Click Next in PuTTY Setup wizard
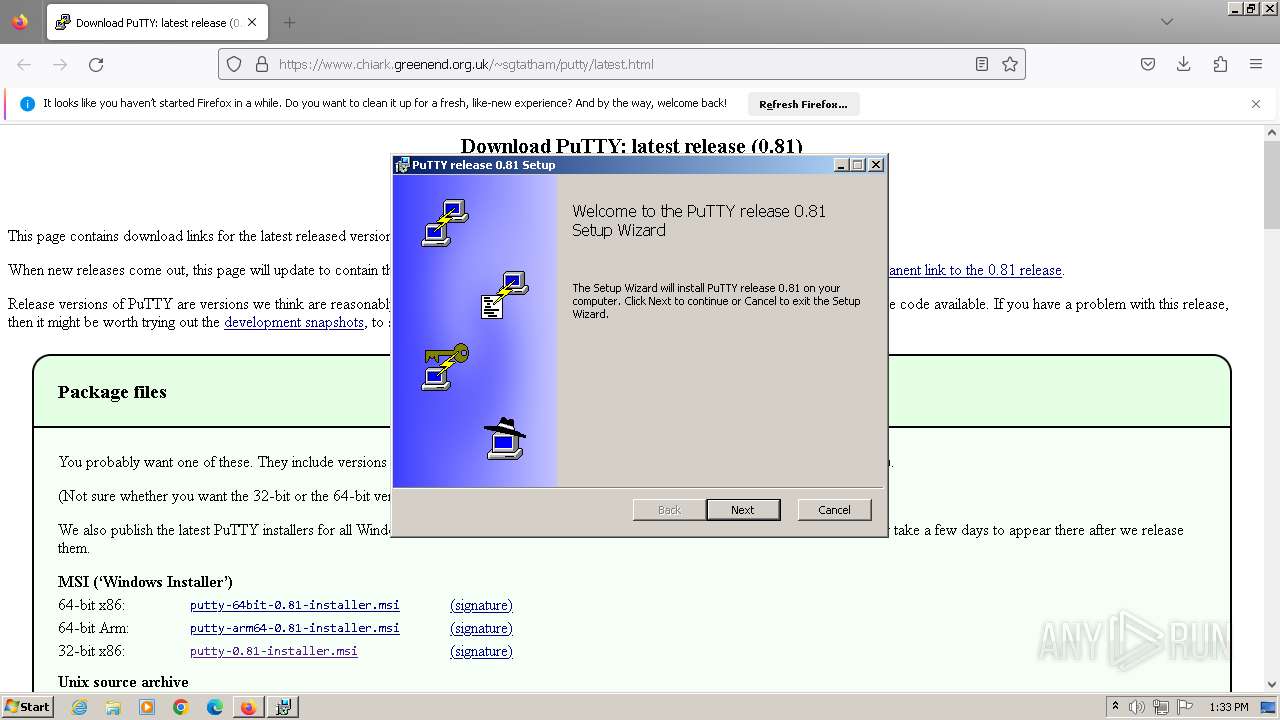 (743, 510)
